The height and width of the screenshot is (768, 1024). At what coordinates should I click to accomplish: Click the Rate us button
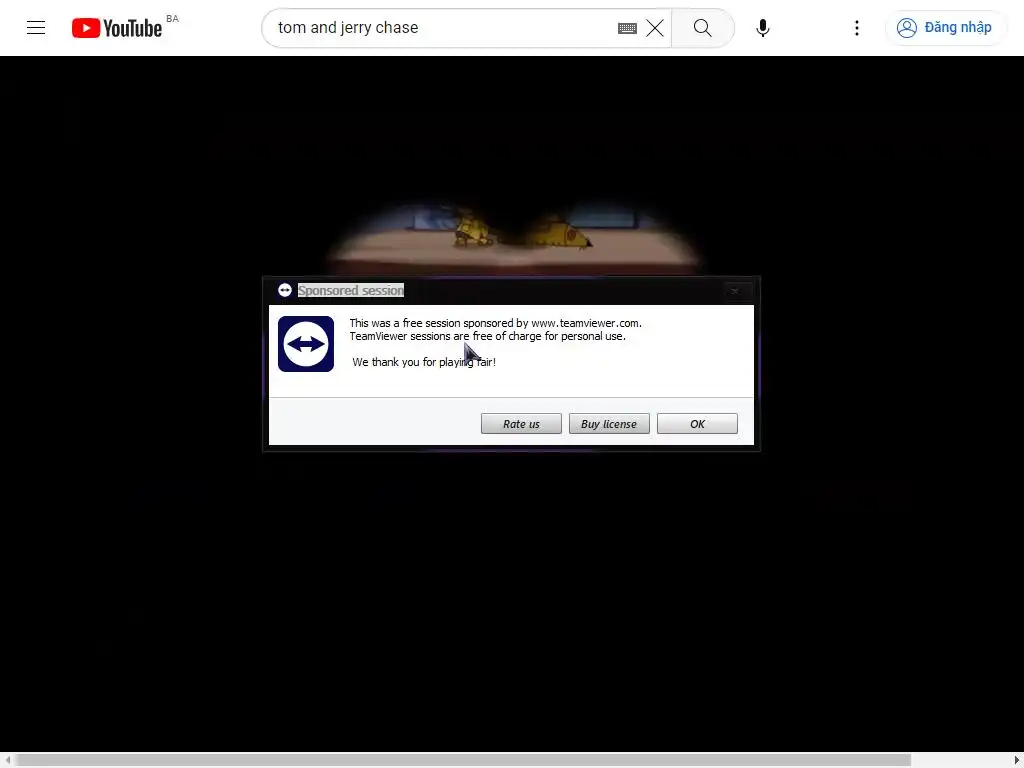pos(521,424)
